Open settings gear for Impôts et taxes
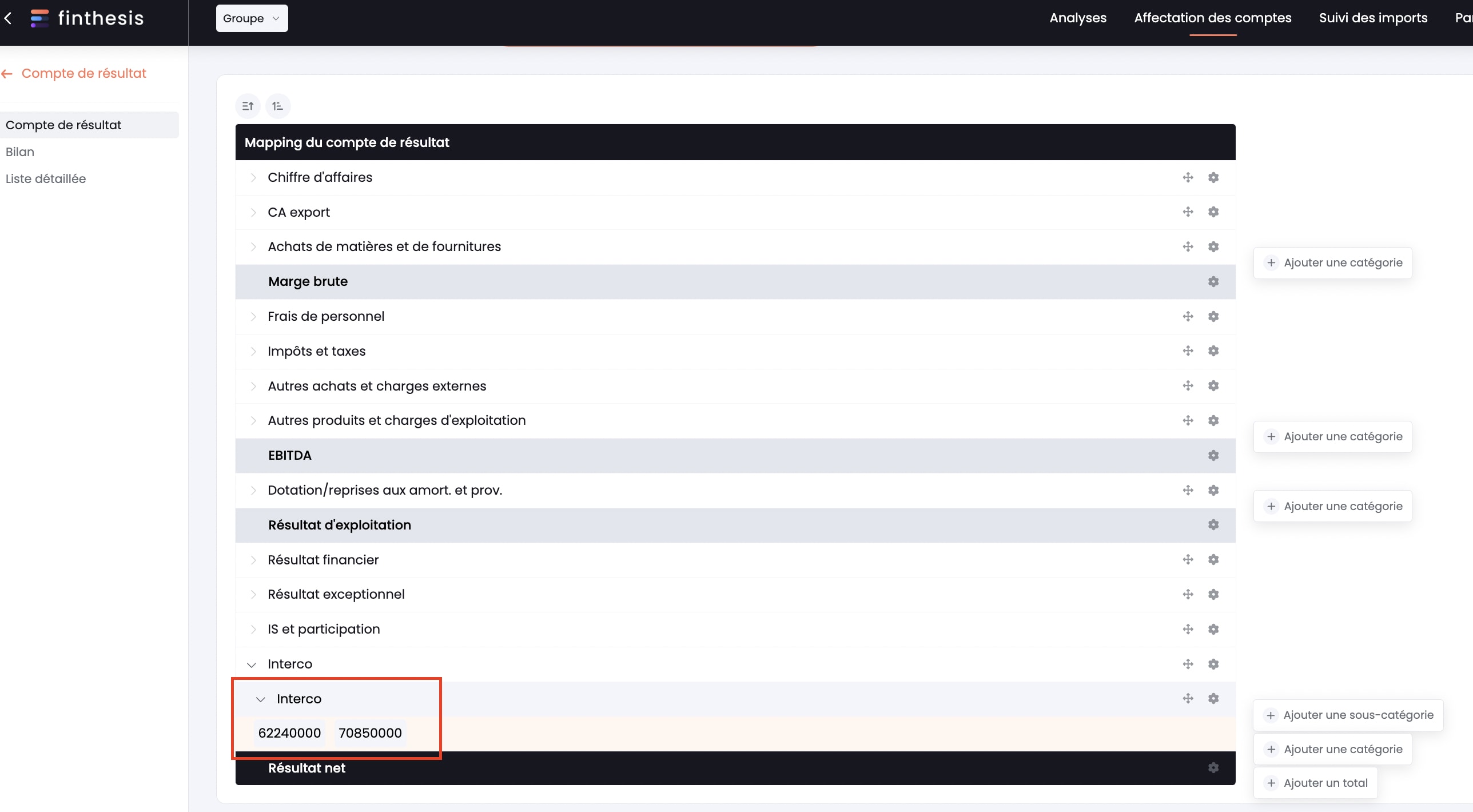The width and height of the screenshot is (1473, 812). [1213, 351]
